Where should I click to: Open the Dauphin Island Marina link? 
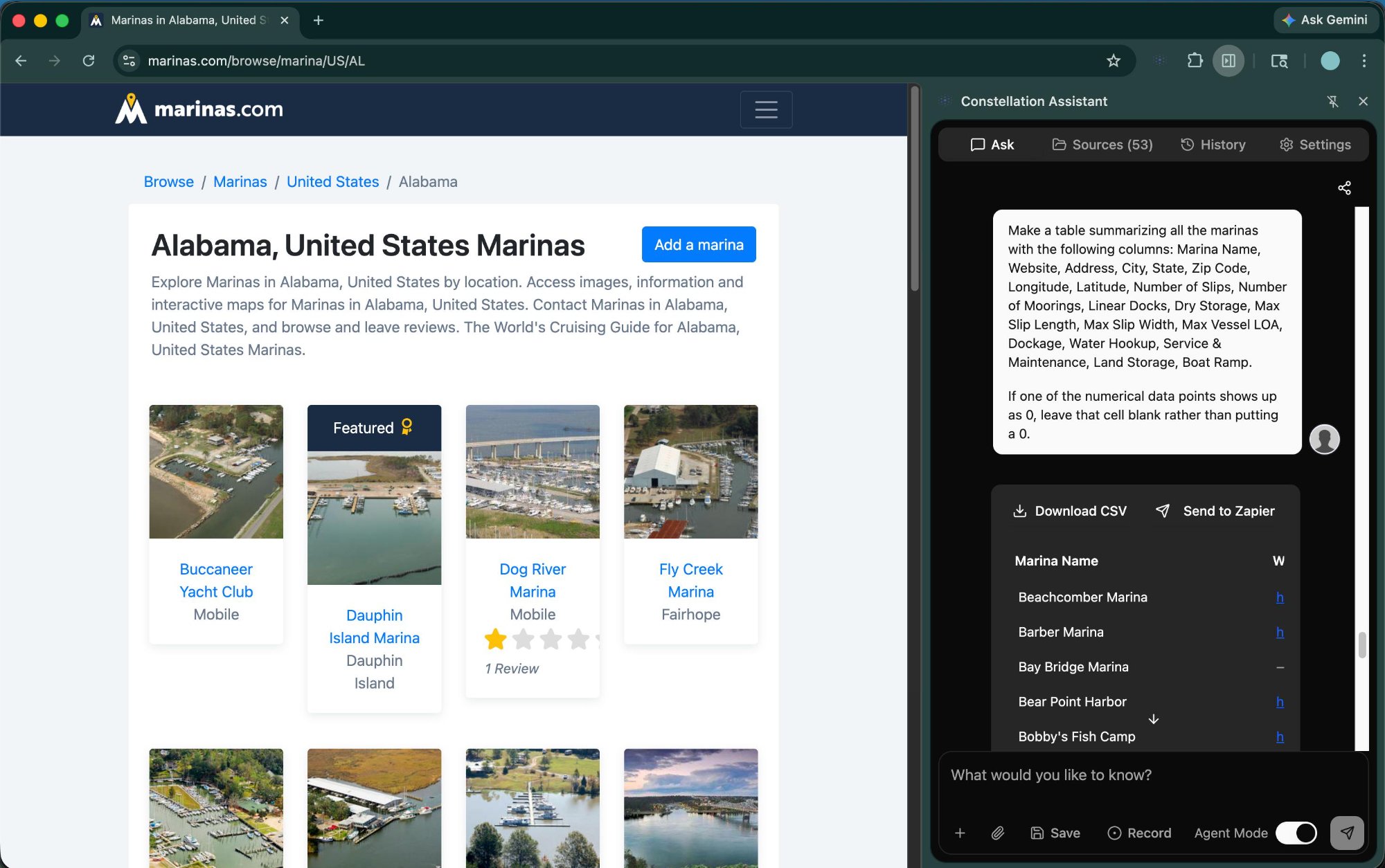click(x=374, y=626)
